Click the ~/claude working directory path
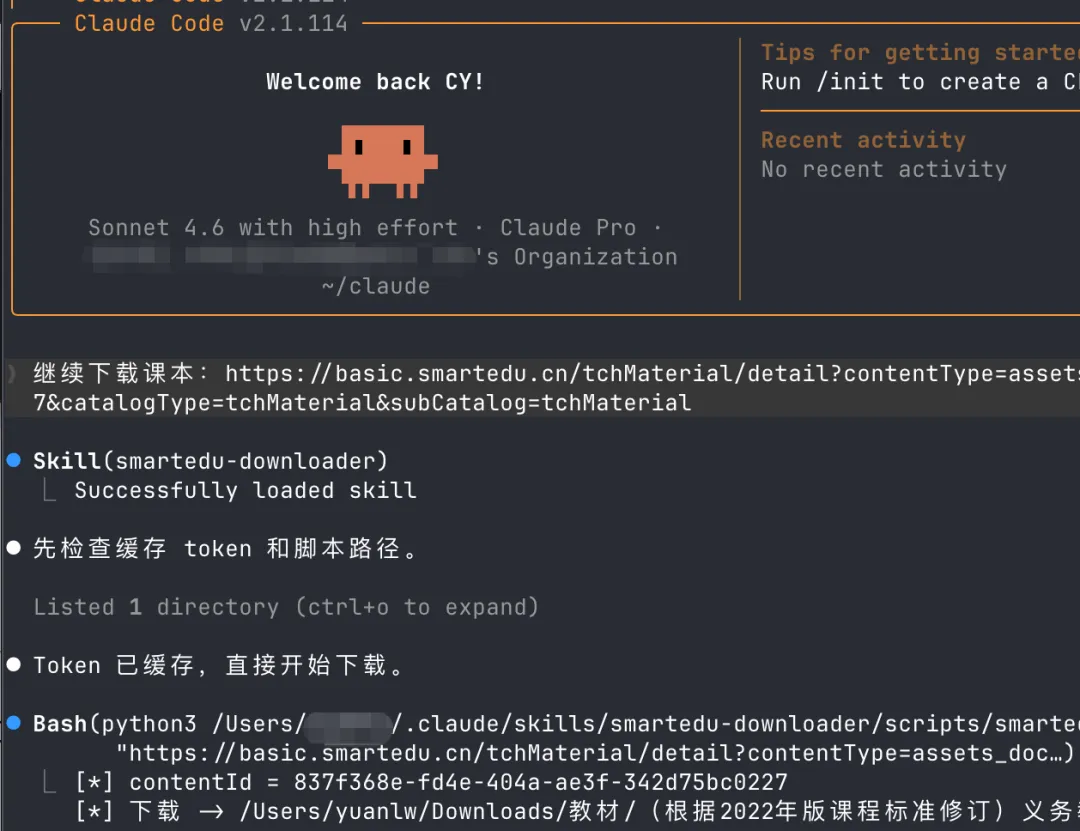The width and height of the screenshot is (1080, 831). pos(375,286)
